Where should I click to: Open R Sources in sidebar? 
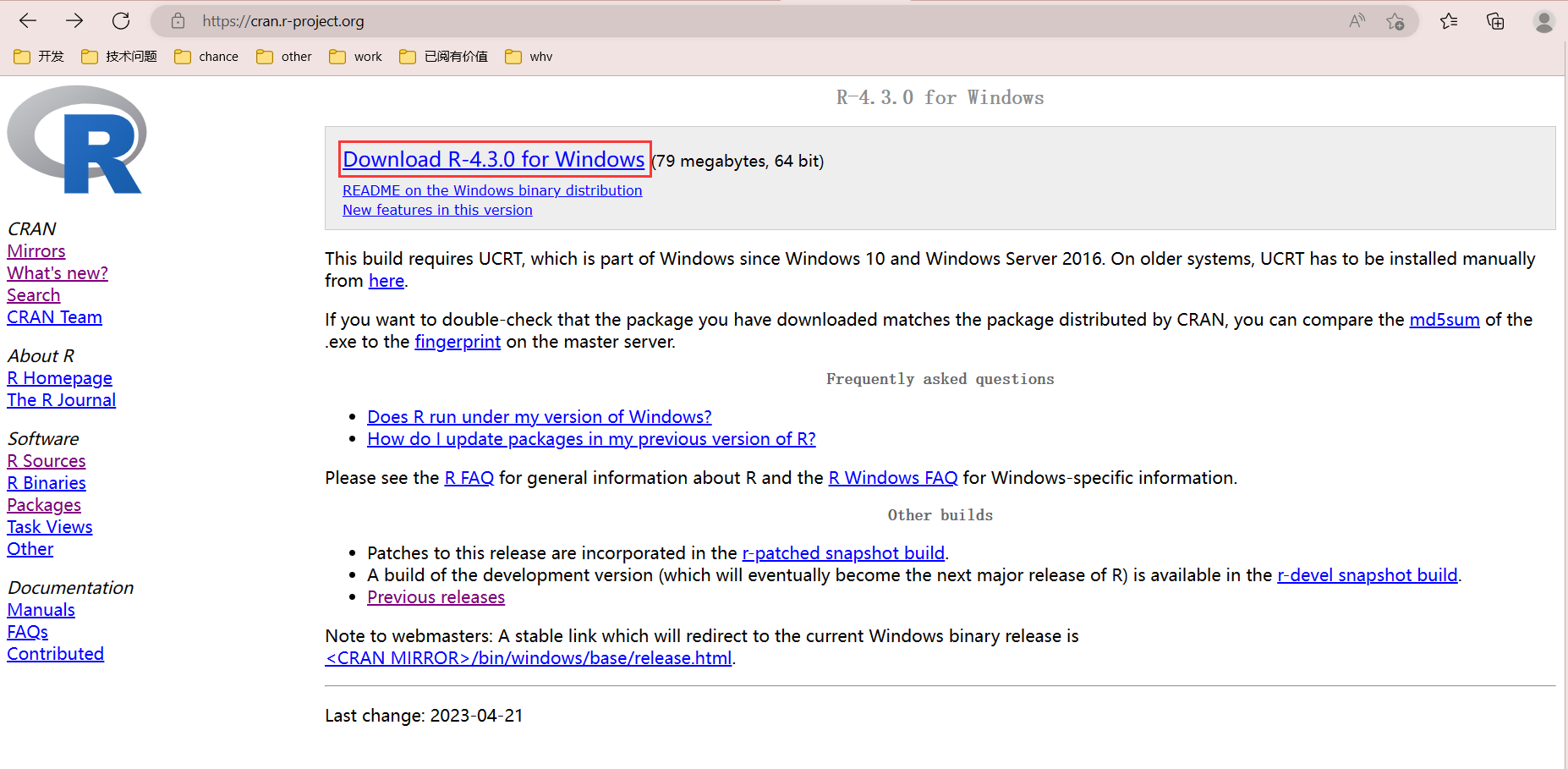tap(47, 461)
